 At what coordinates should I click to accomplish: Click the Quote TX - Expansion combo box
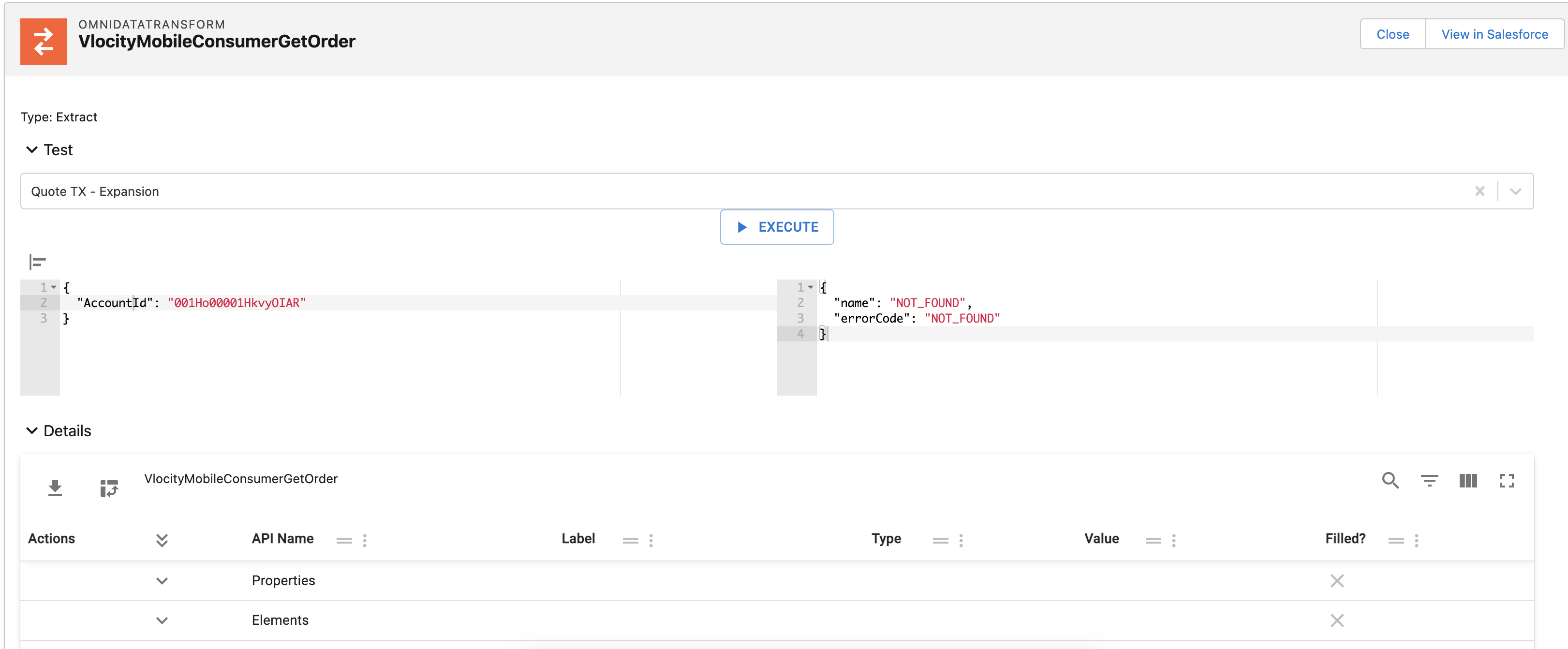tap(777, 191)
